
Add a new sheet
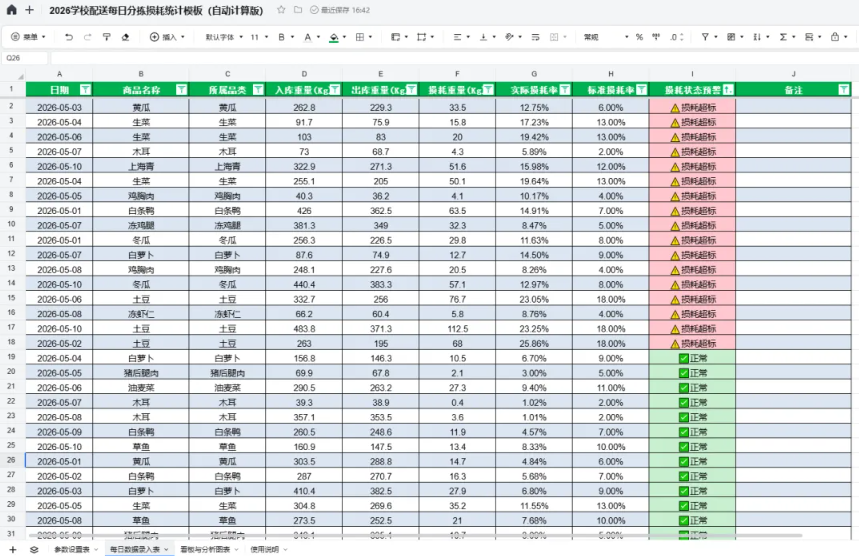(x=13, y=549)
